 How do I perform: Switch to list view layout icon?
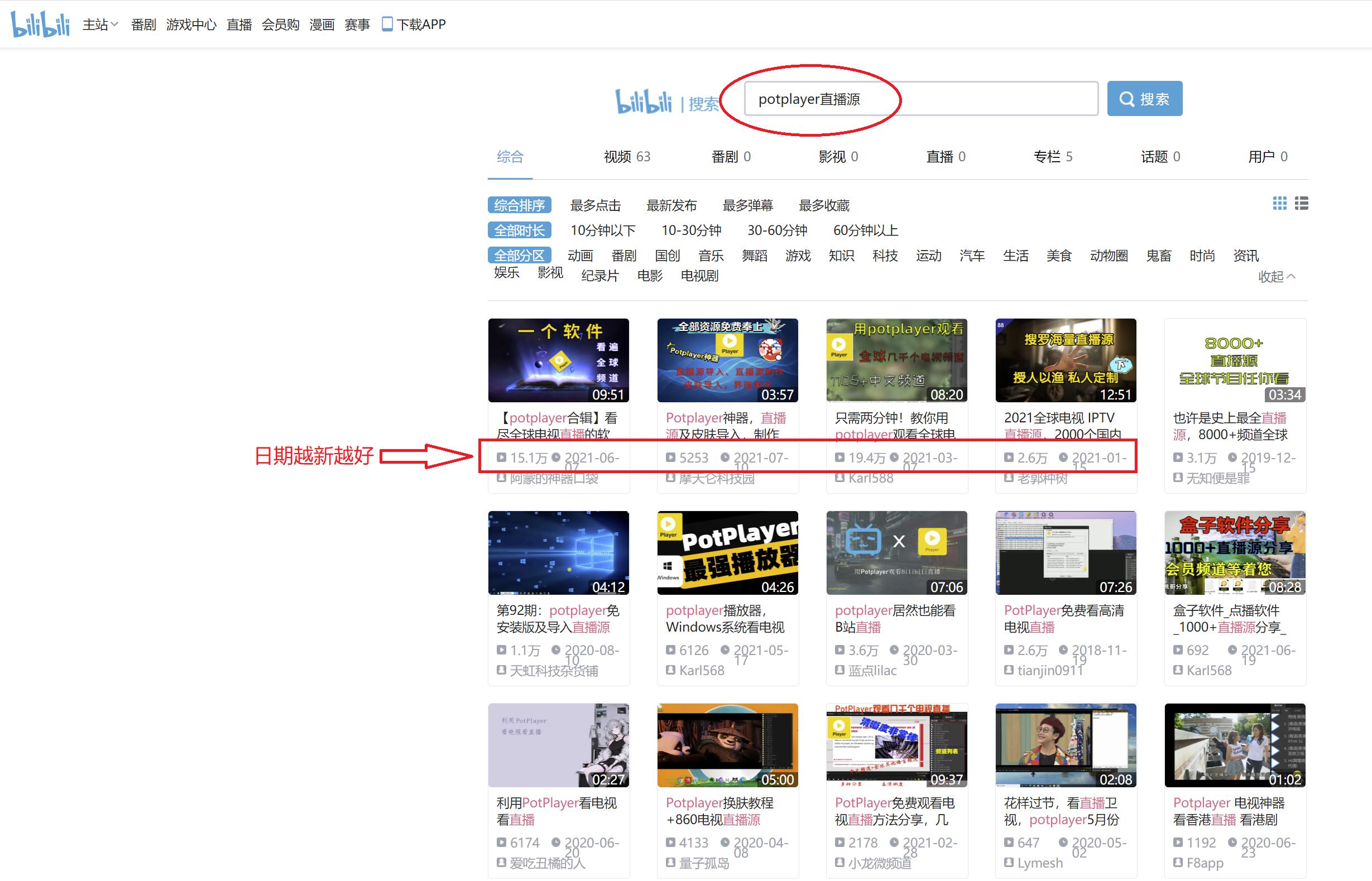(1302, 204)
